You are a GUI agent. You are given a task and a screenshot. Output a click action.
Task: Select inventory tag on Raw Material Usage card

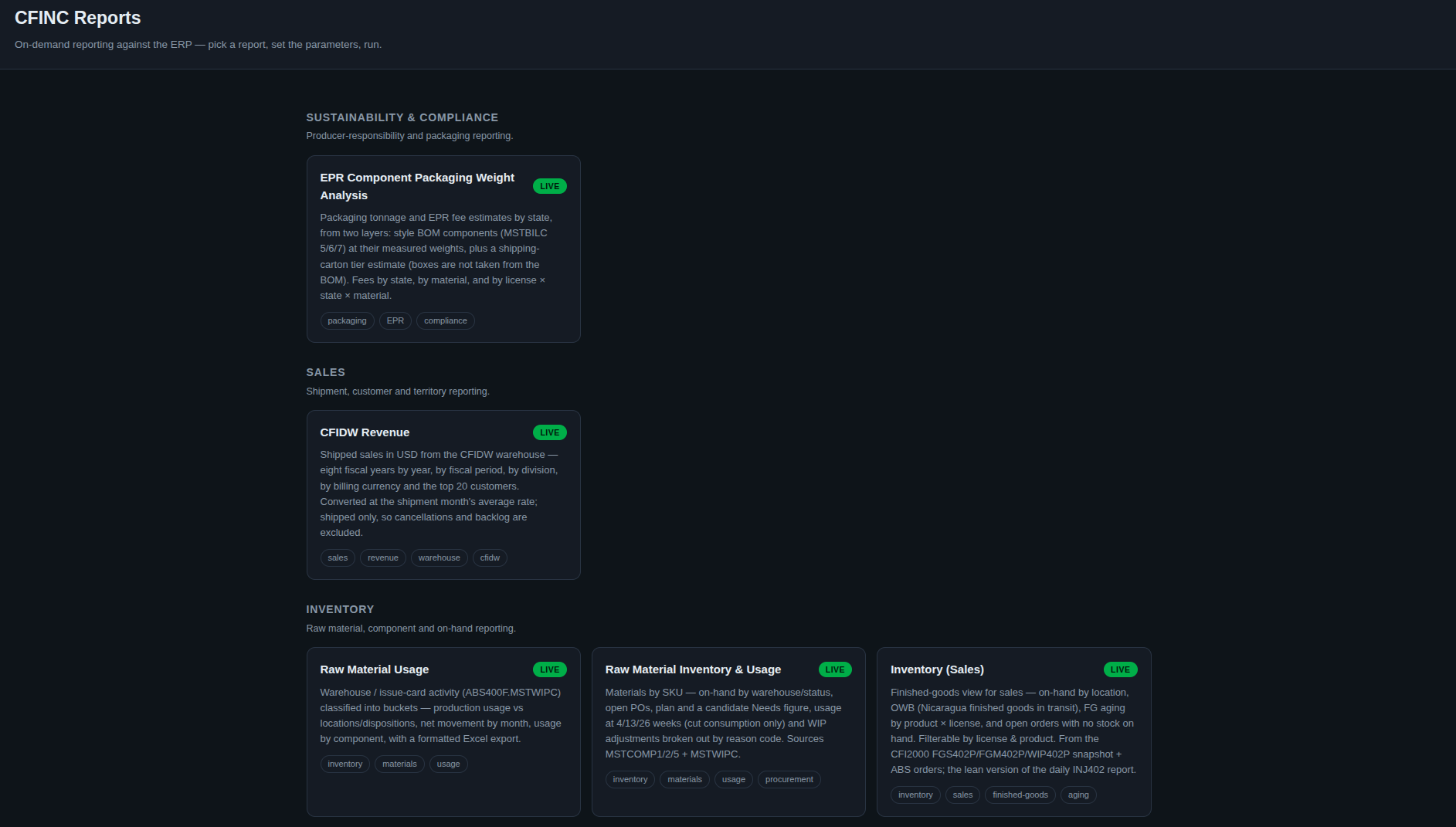tap(344, 764)
